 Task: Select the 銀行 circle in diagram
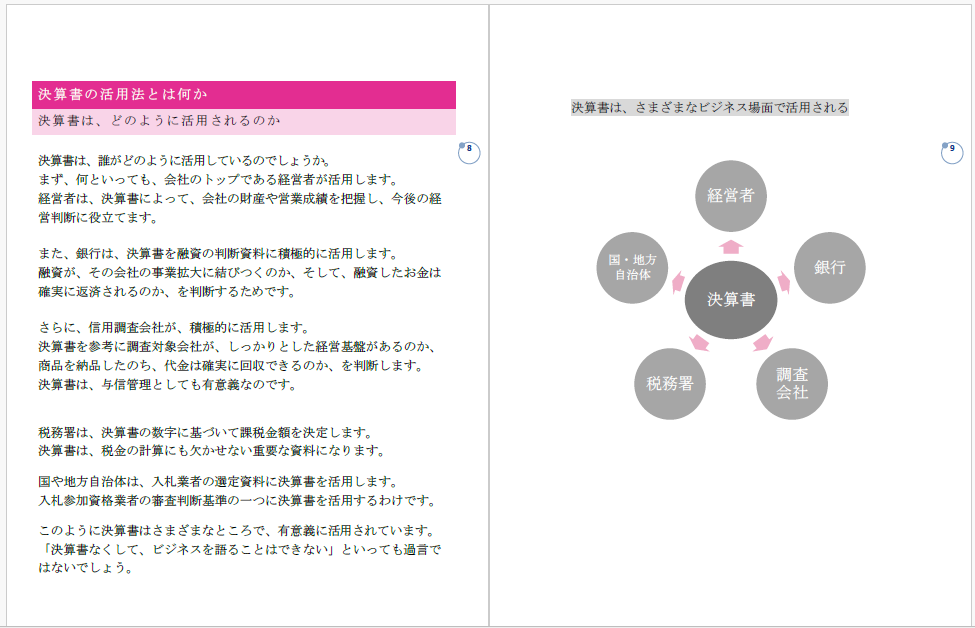[829, 268]
